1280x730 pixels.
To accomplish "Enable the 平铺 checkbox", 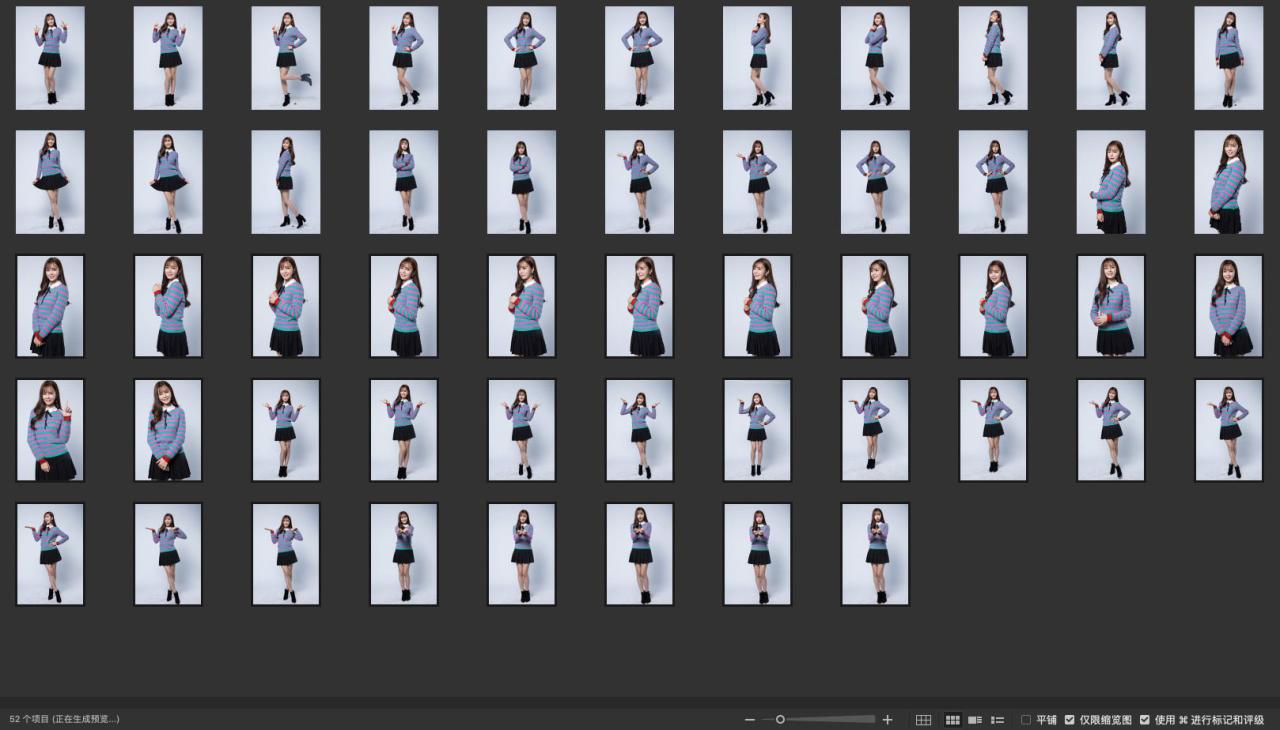I will click(1026, 720).
